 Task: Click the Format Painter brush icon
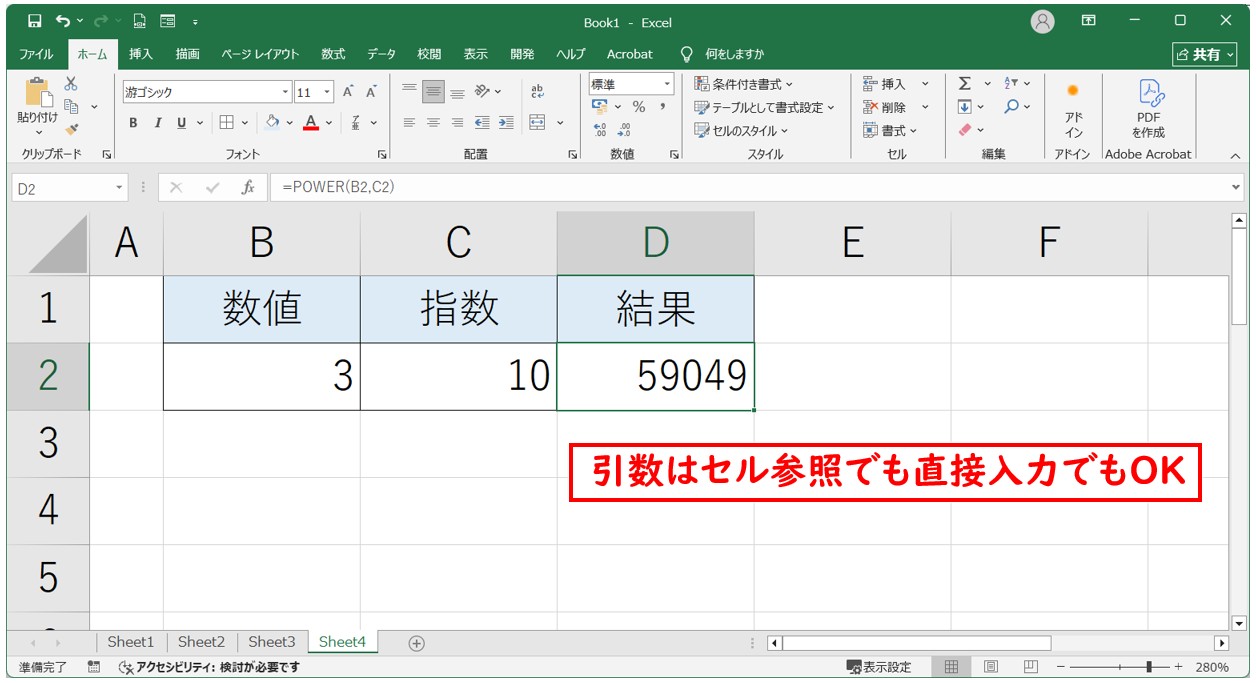(x=72, y=129)
